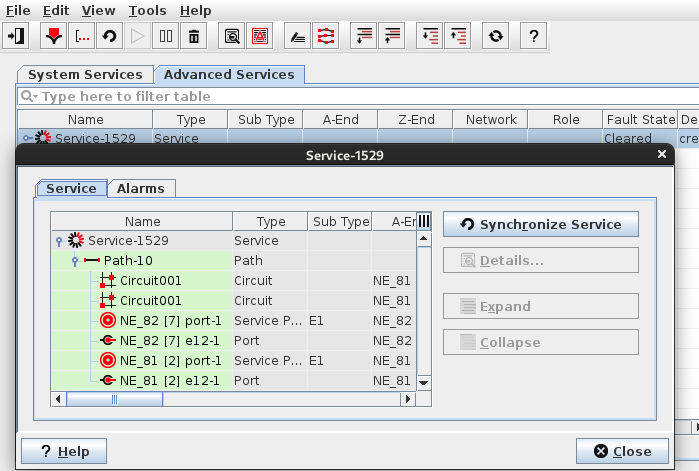
Task: Click the question mark toolbar icon
Action: [x=534, y=36]
